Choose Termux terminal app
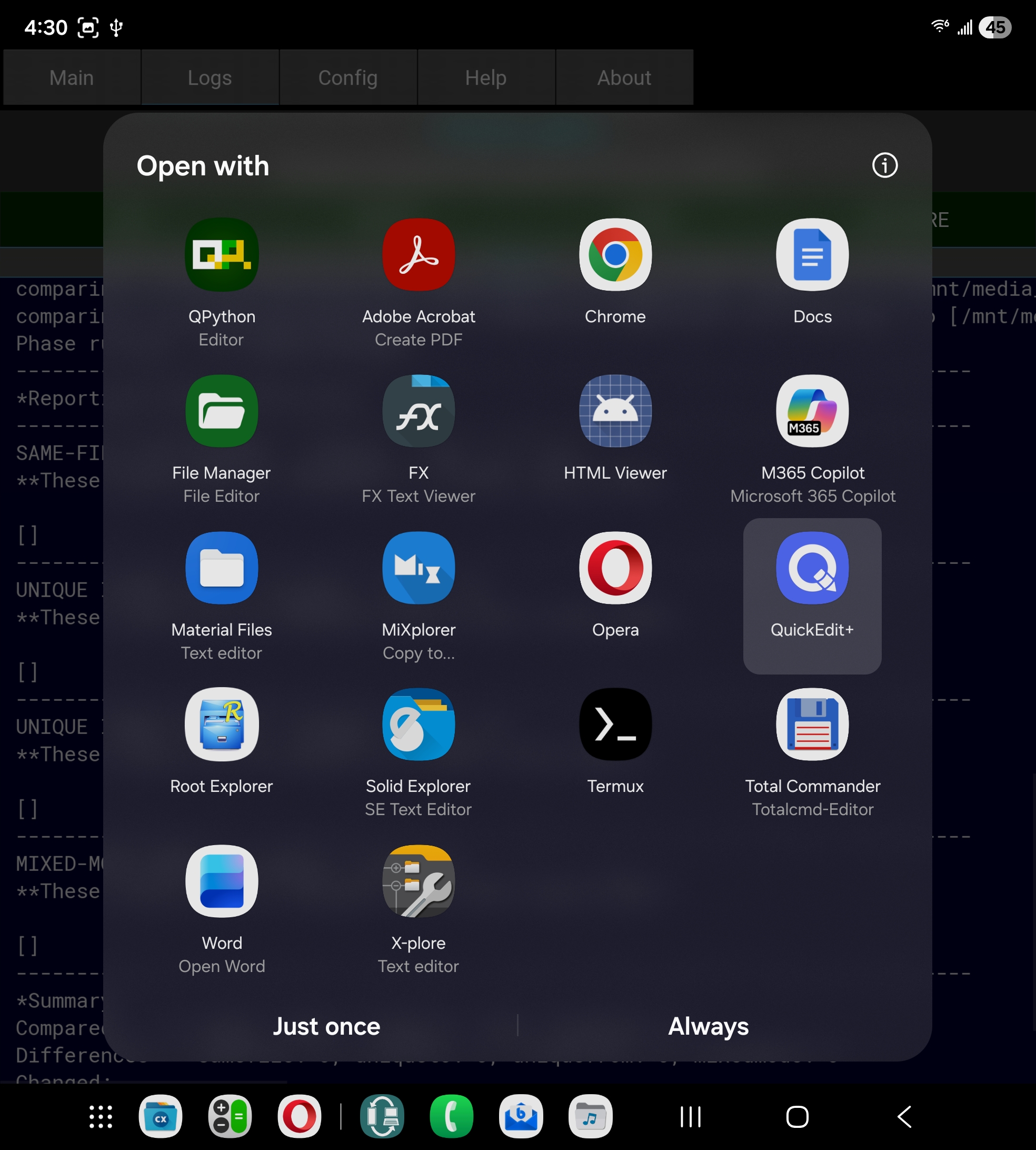The width and height of the screenshot is (1036, 1150). click(x=615, y=725)
